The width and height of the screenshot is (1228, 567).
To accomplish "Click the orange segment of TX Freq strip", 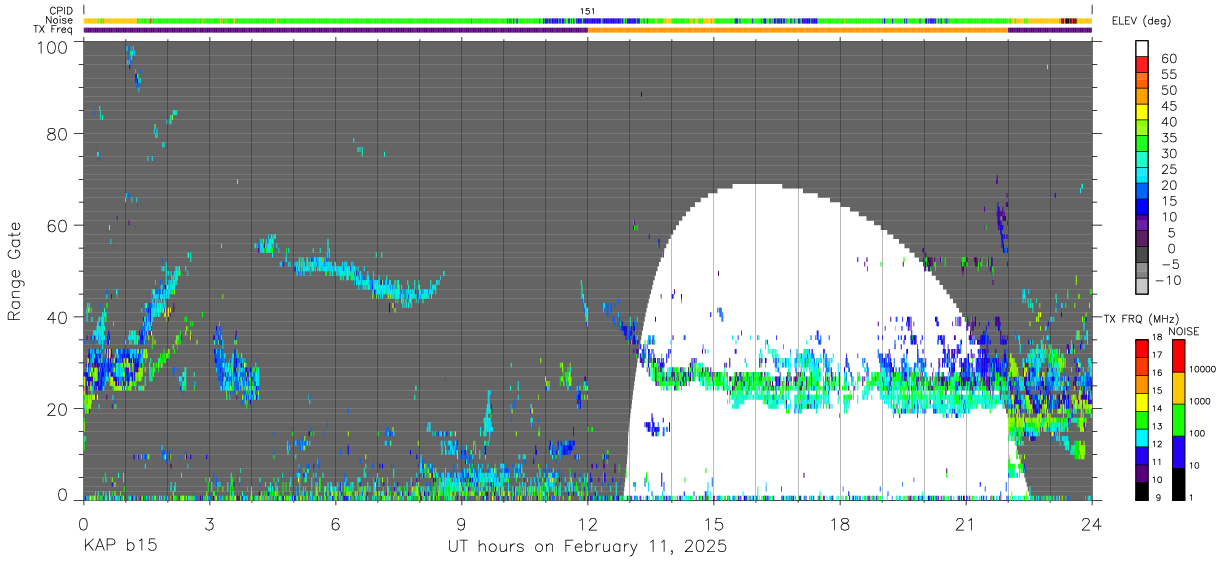I will pyautogui.click(x=797, y=30).
